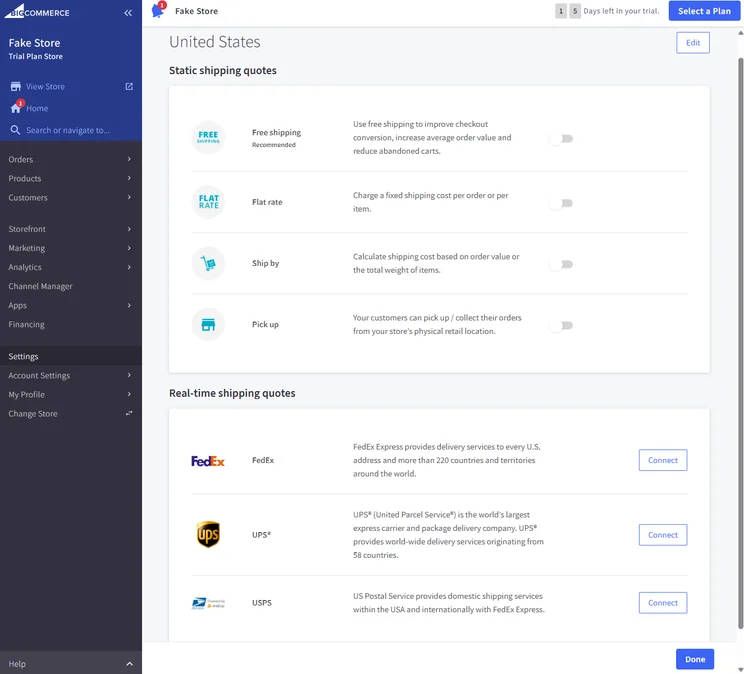The width and height of the screenshot is (744, 674).
Task: Click the vertical scrollbar thumb
Action: [740, 342]
